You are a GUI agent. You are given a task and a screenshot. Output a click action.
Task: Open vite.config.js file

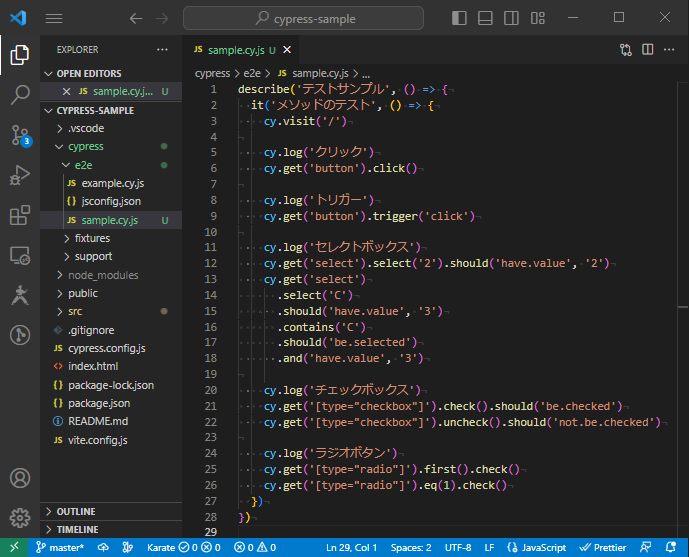[111, 440]
